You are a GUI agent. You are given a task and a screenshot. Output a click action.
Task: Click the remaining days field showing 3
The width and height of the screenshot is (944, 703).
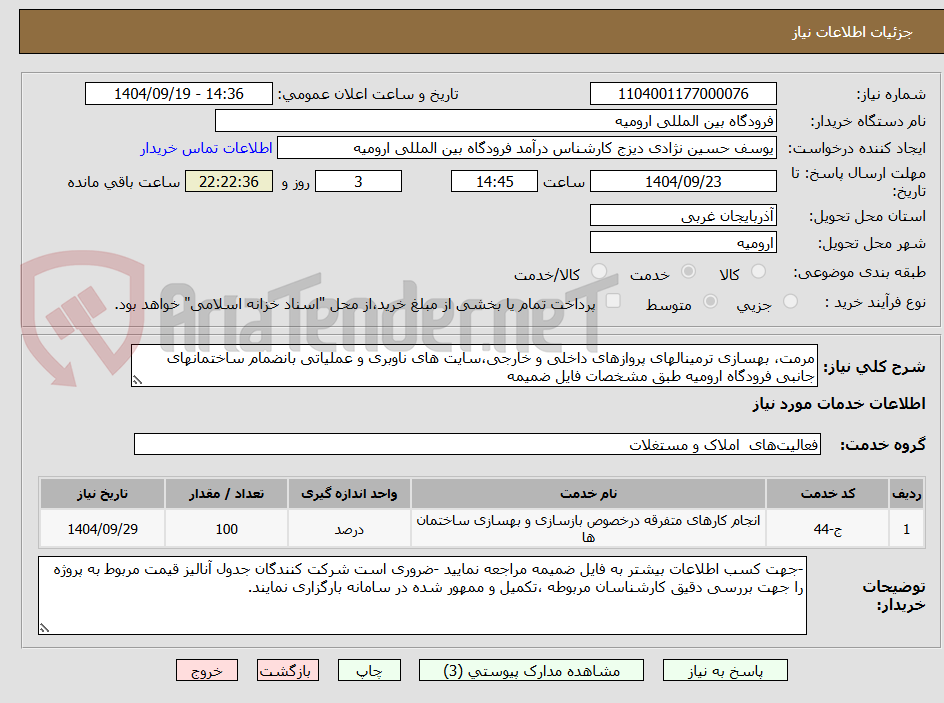coord(358,181)
